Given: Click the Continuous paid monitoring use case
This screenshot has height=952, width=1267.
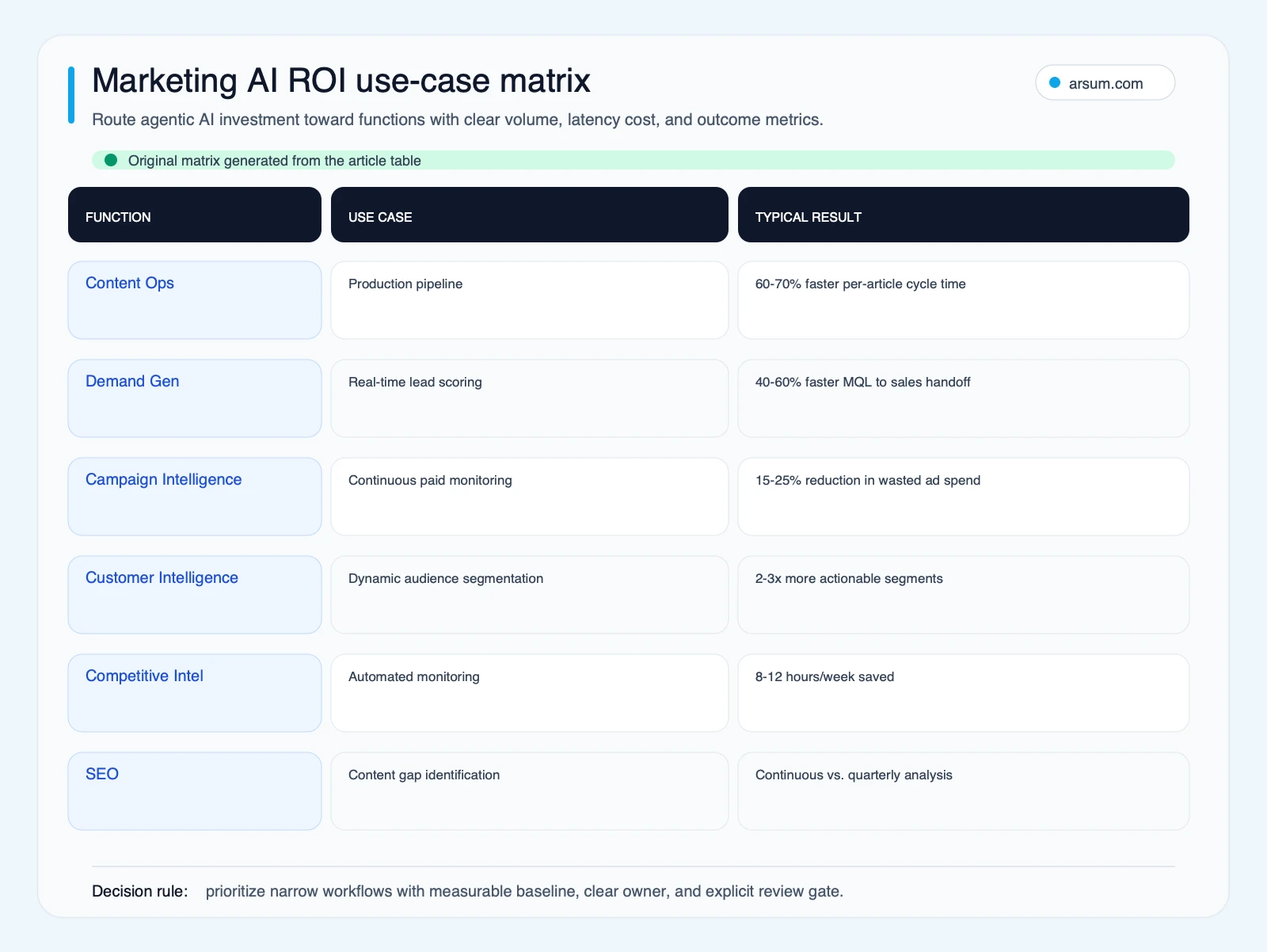Looking at the screenshot, I should point(530,497).
